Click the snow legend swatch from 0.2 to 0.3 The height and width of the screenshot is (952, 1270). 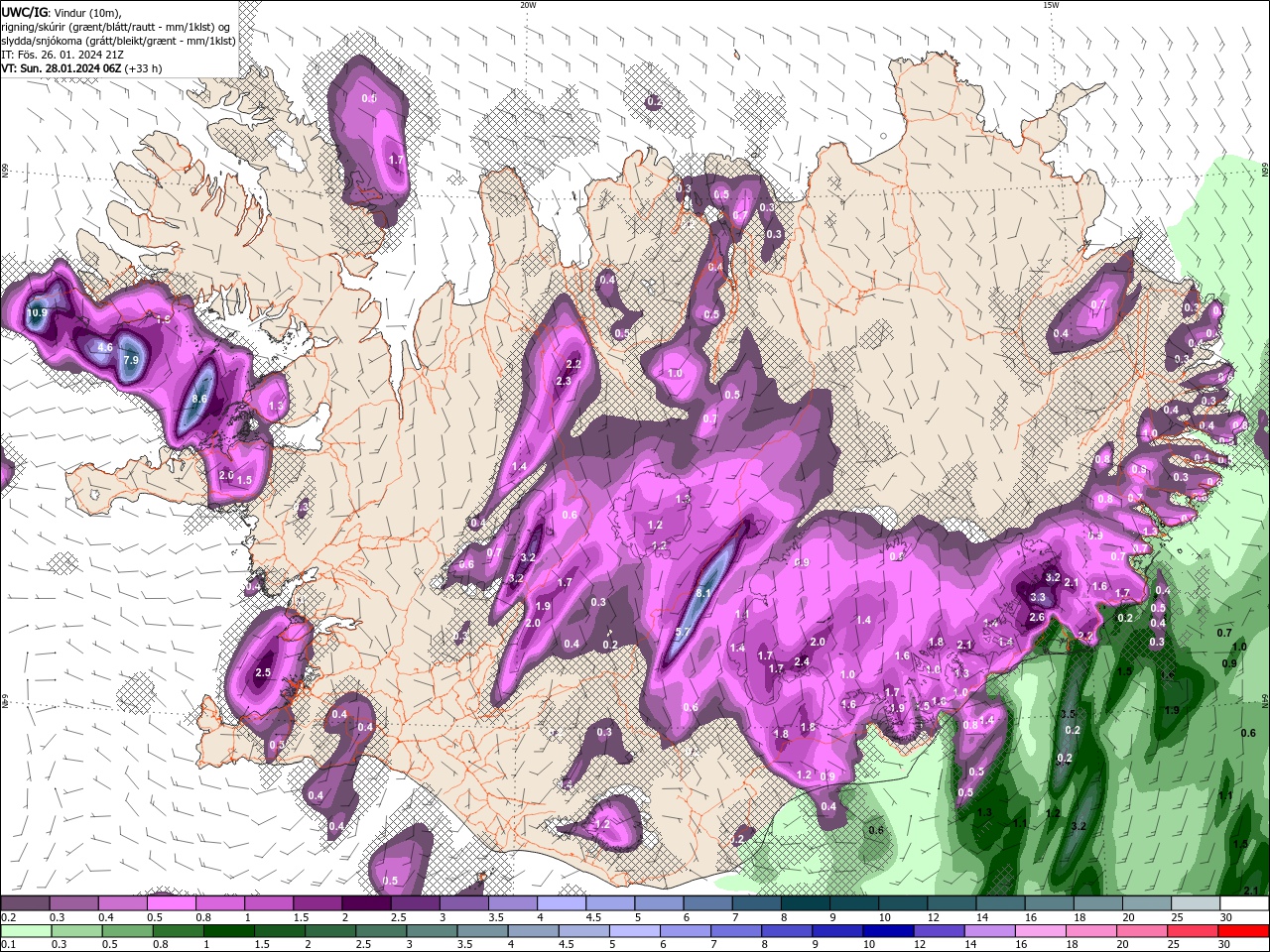pos(25,903)
